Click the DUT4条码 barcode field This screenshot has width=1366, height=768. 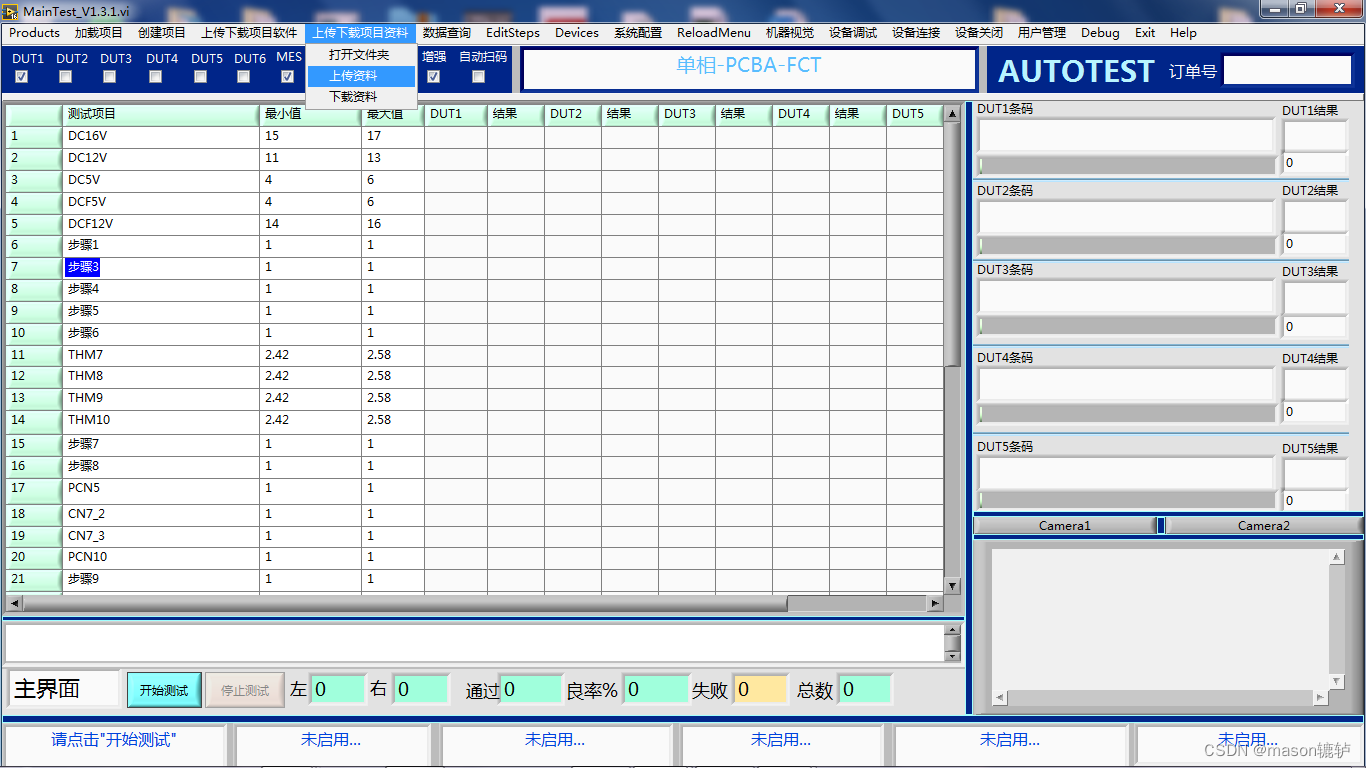click(x=1126, y=384)
